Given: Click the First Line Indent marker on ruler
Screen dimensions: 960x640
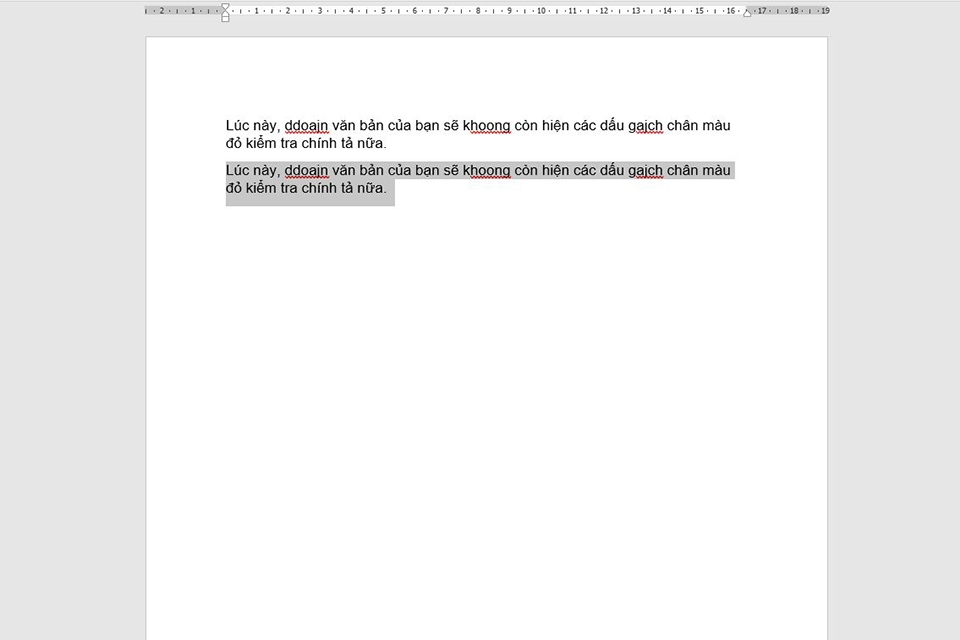Looking at the screenshot, I should pyautogui.click(x=225, y=6).
